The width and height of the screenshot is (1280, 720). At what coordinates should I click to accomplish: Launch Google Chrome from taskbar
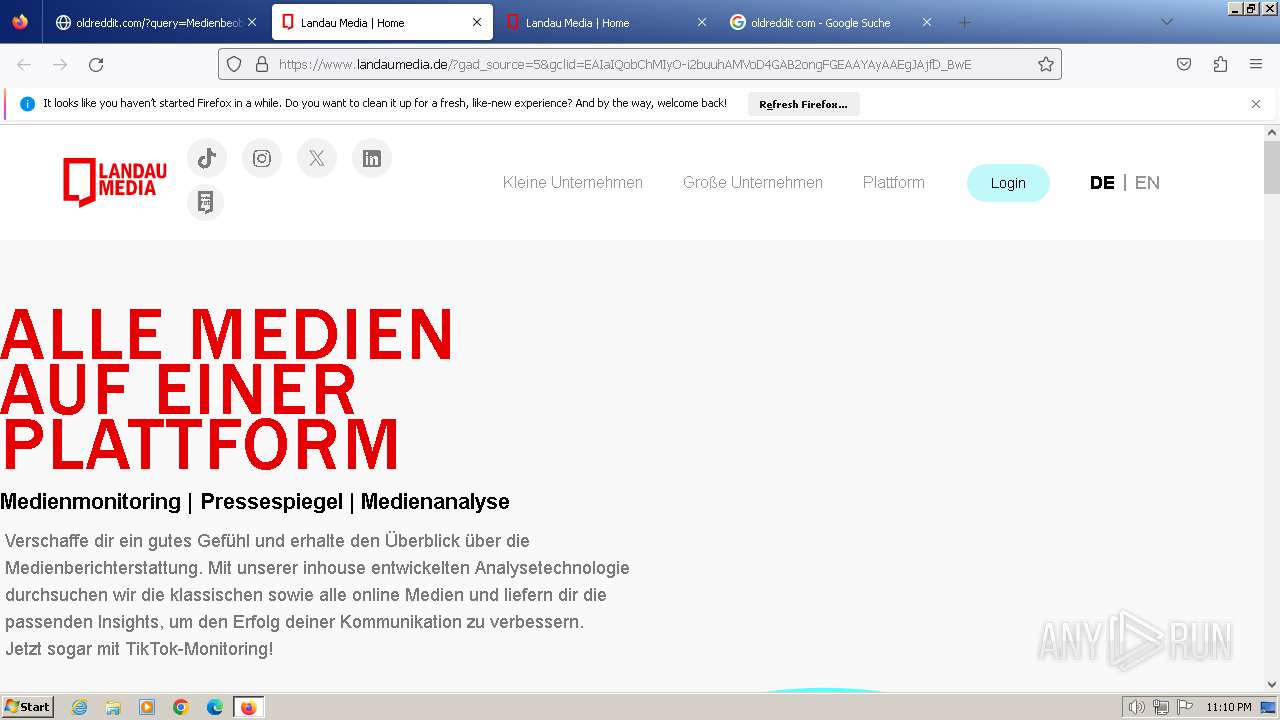click(181, 707)
